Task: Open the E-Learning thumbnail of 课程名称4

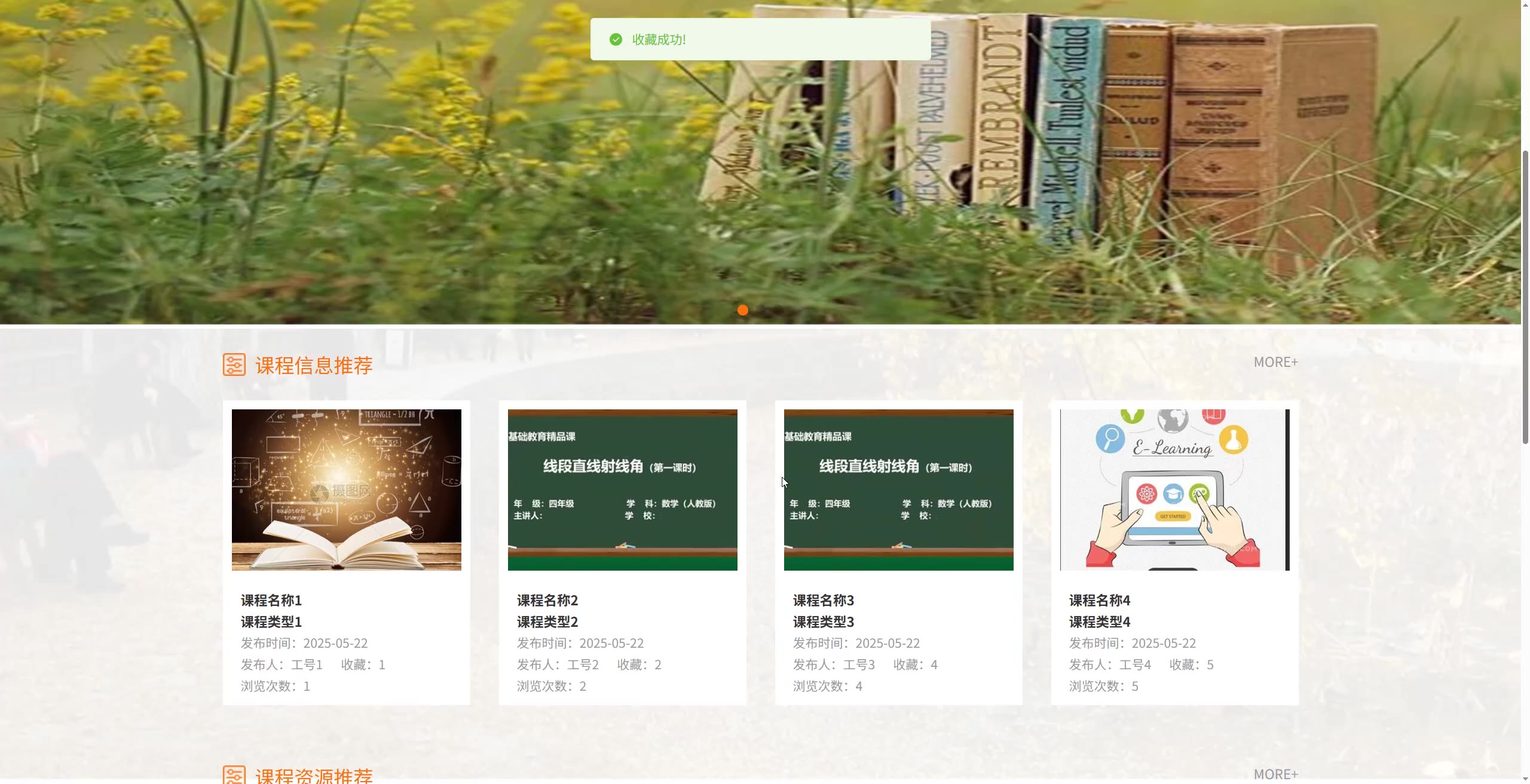Action: click(1174, 489)
